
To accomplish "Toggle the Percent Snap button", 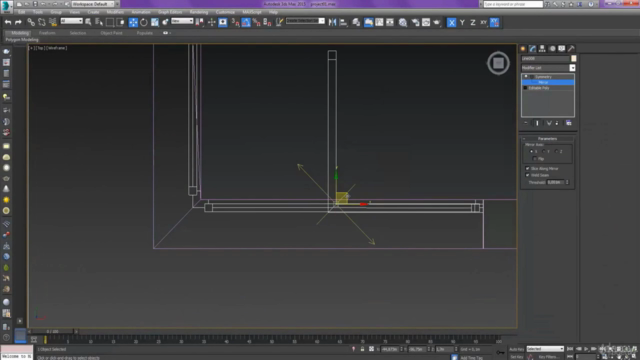I will coord(256,22).
